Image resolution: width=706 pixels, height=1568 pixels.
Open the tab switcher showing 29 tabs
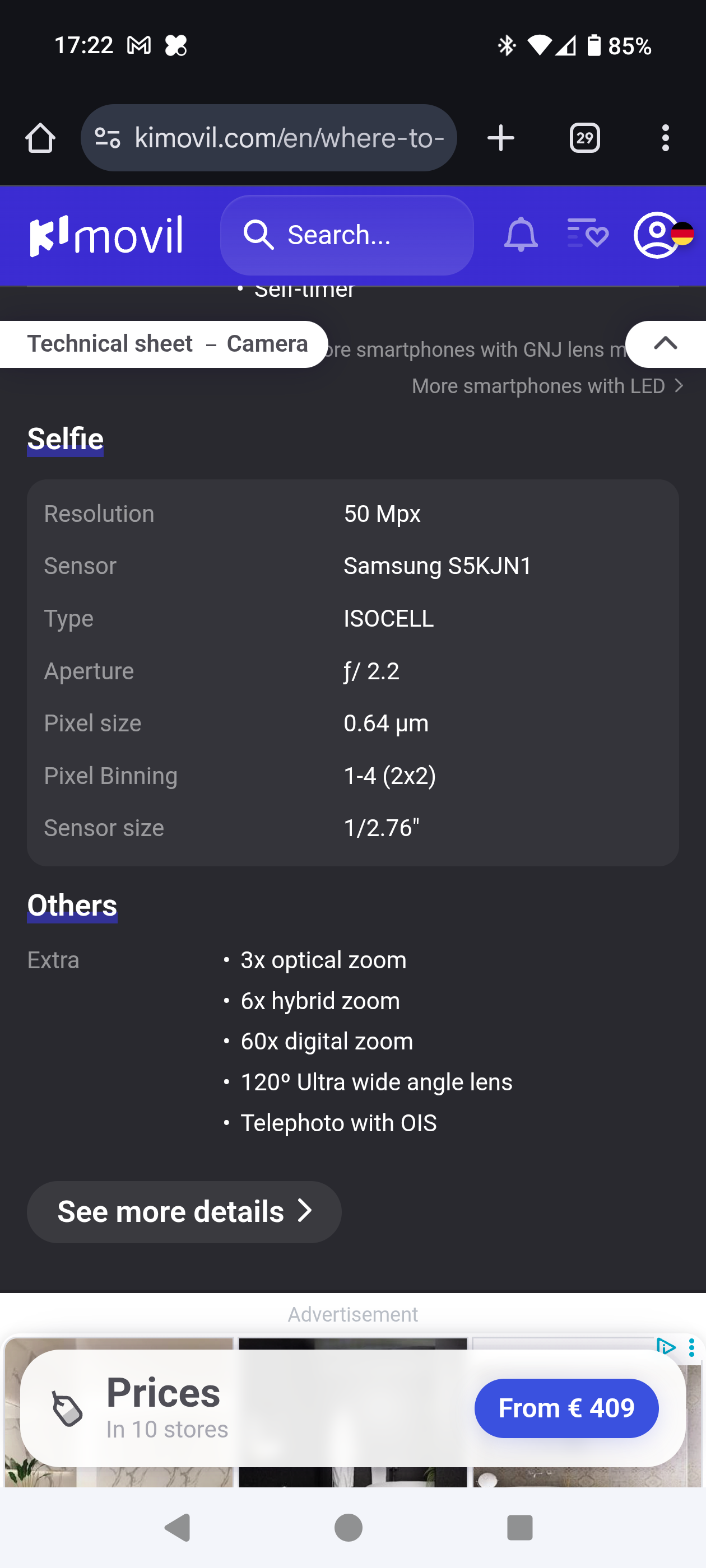pos(584,138)
